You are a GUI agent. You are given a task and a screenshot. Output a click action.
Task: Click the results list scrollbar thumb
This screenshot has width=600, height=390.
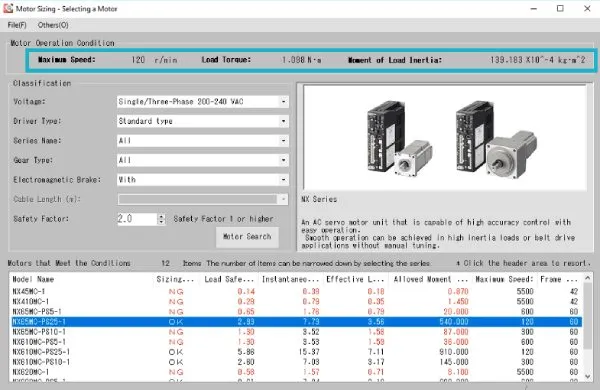588,316
